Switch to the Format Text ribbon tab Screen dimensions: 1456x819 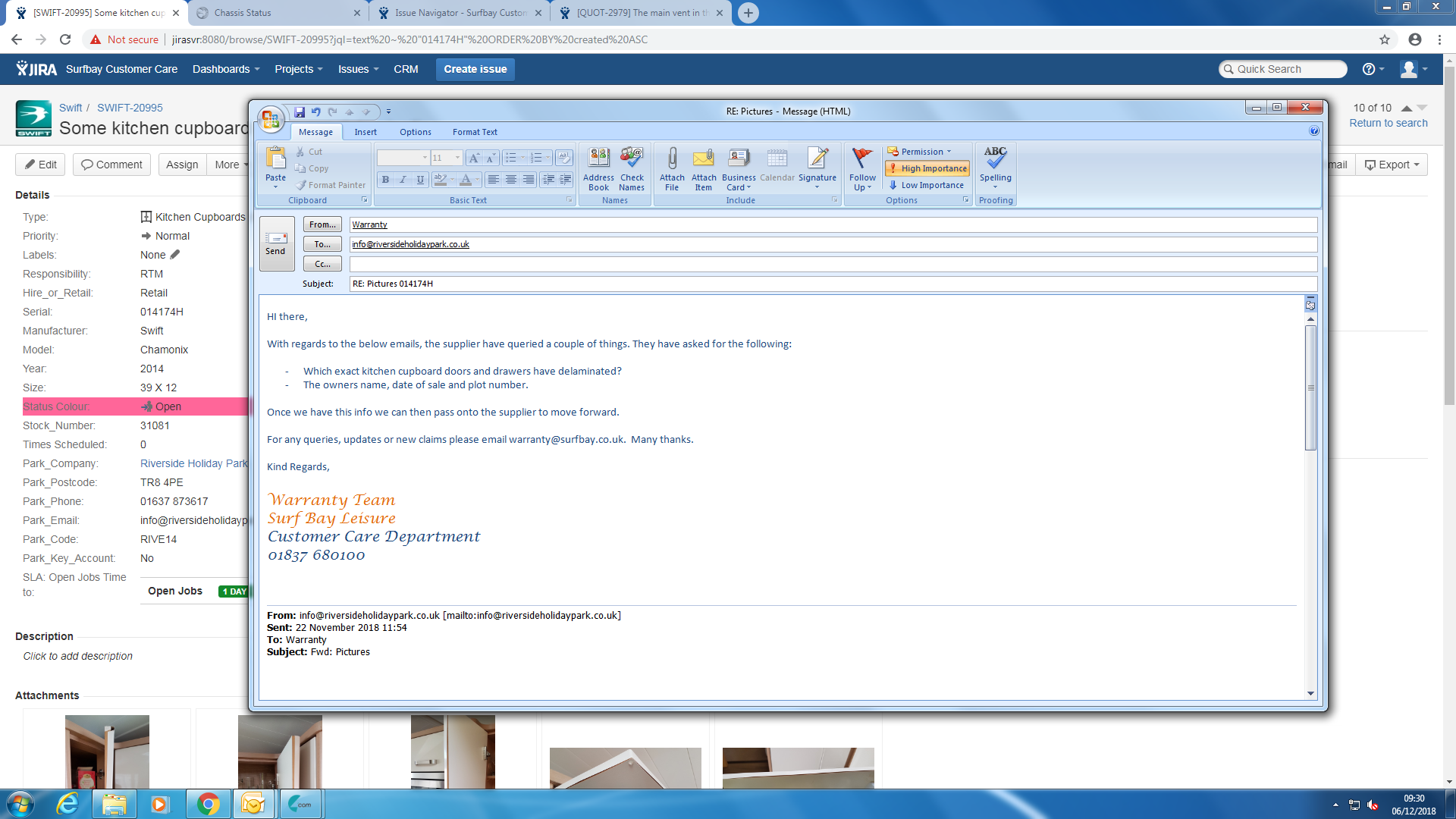pyautogui.click(x=475, y=132)
